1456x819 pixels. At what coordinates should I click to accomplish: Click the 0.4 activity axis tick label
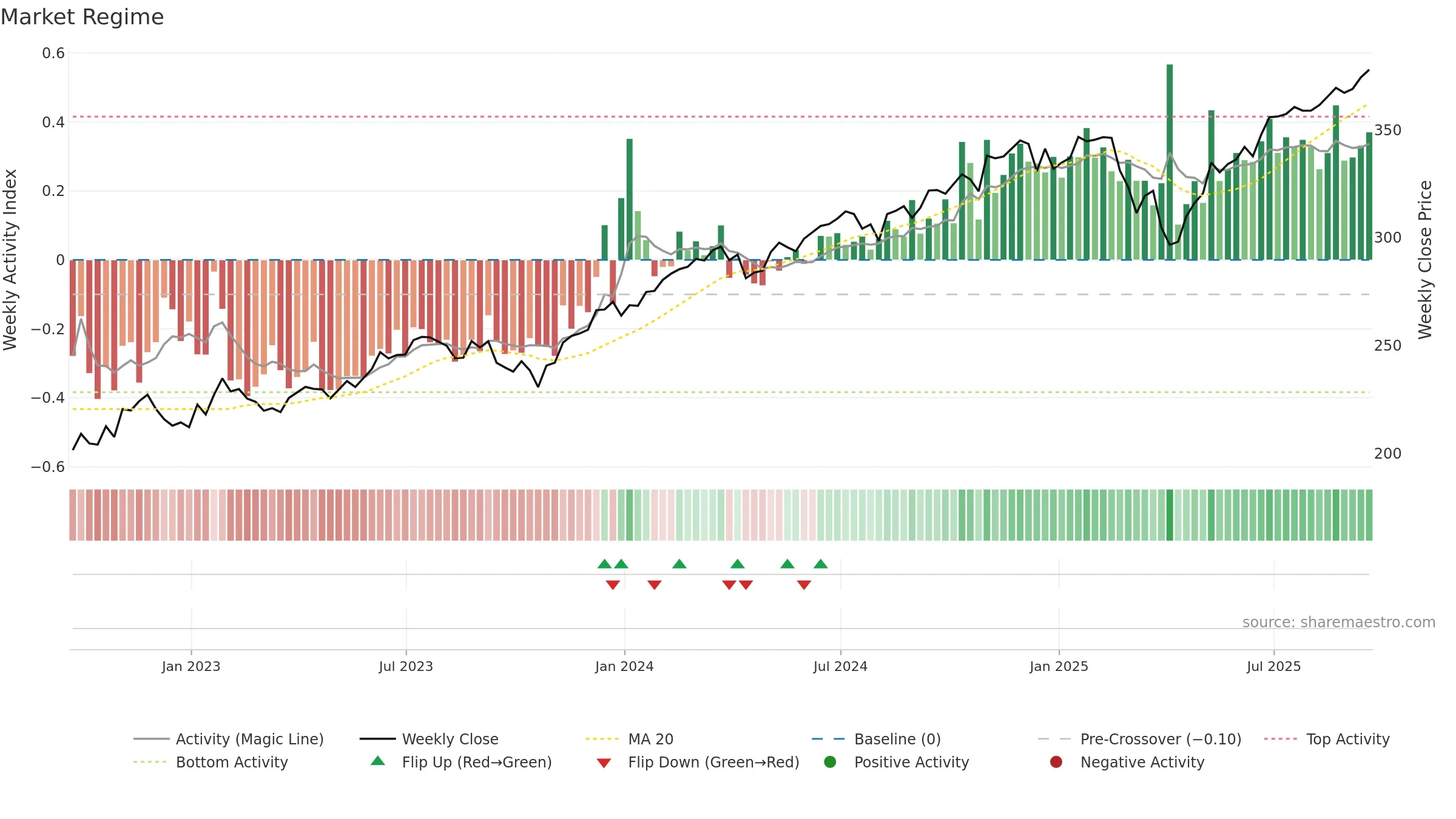53,123
